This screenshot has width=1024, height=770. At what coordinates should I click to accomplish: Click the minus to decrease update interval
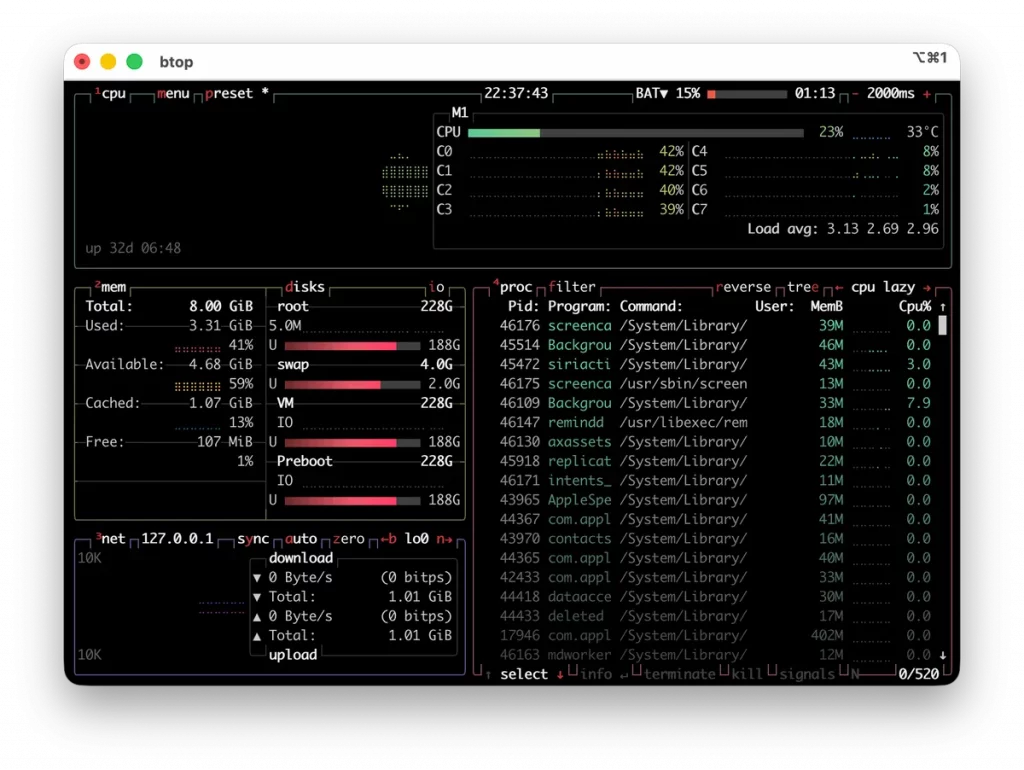click(x=855, y=94)
